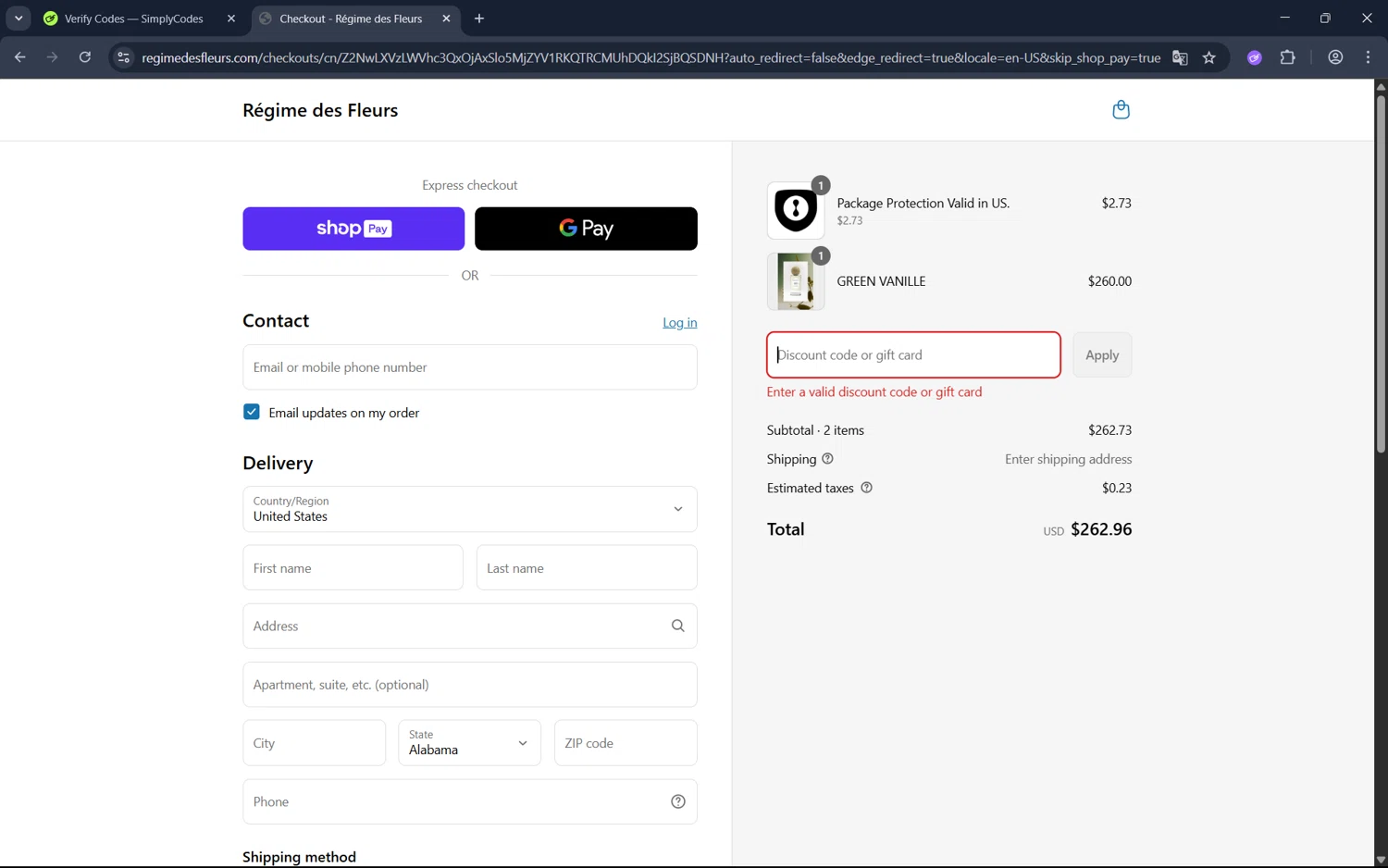Click the Régime des Fleurs store name
1388x868 pixels.
(320, 110)
